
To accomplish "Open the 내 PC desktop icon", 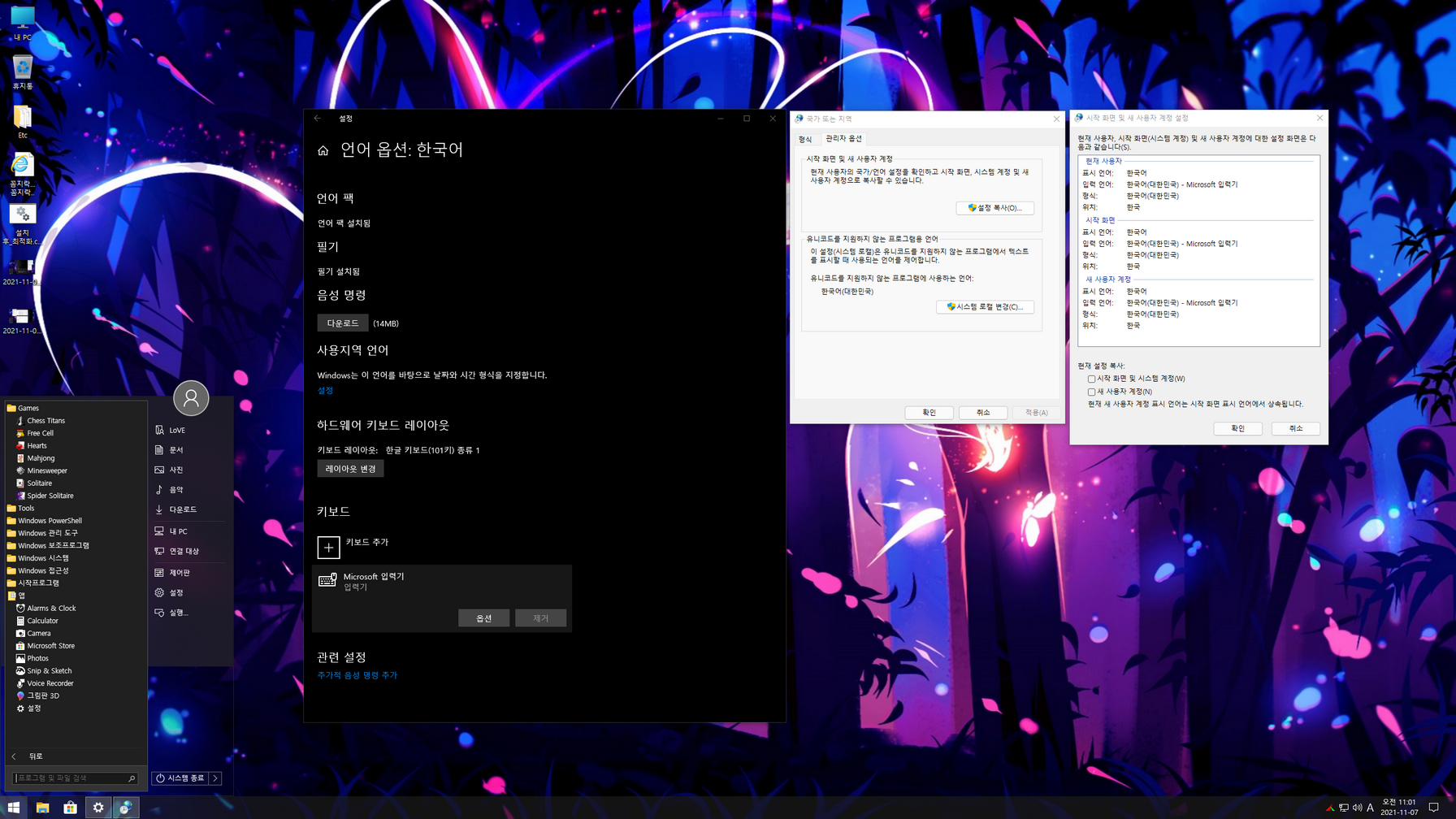I will pyautogui.click(x=22, y=24).
